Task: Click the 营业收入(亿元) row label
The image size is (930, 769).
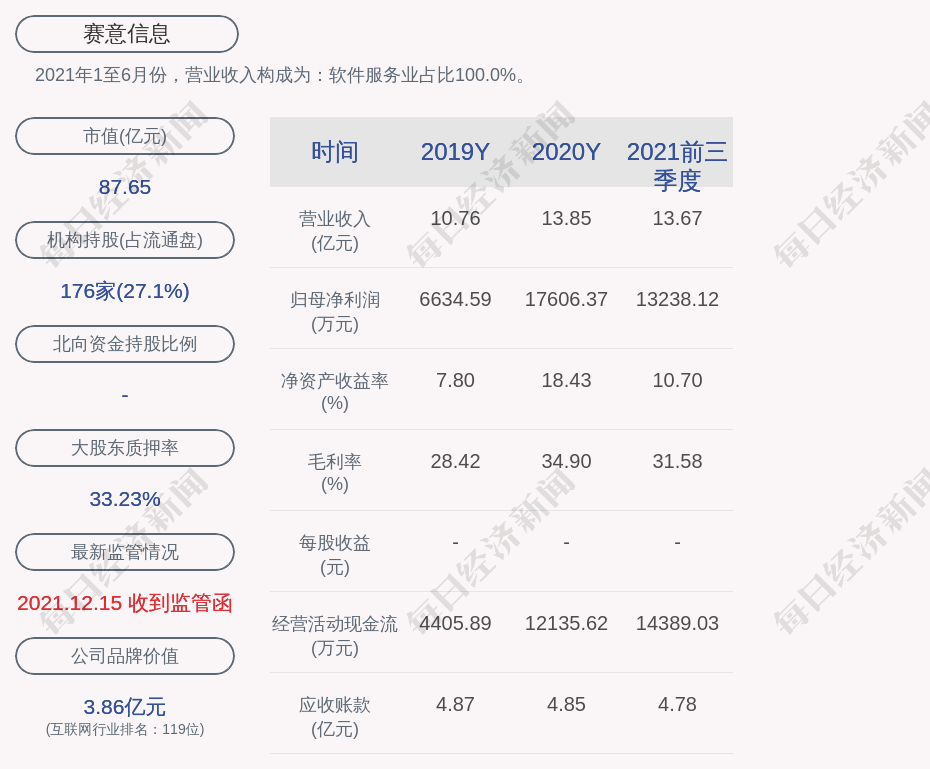Action: coord(335,231)
